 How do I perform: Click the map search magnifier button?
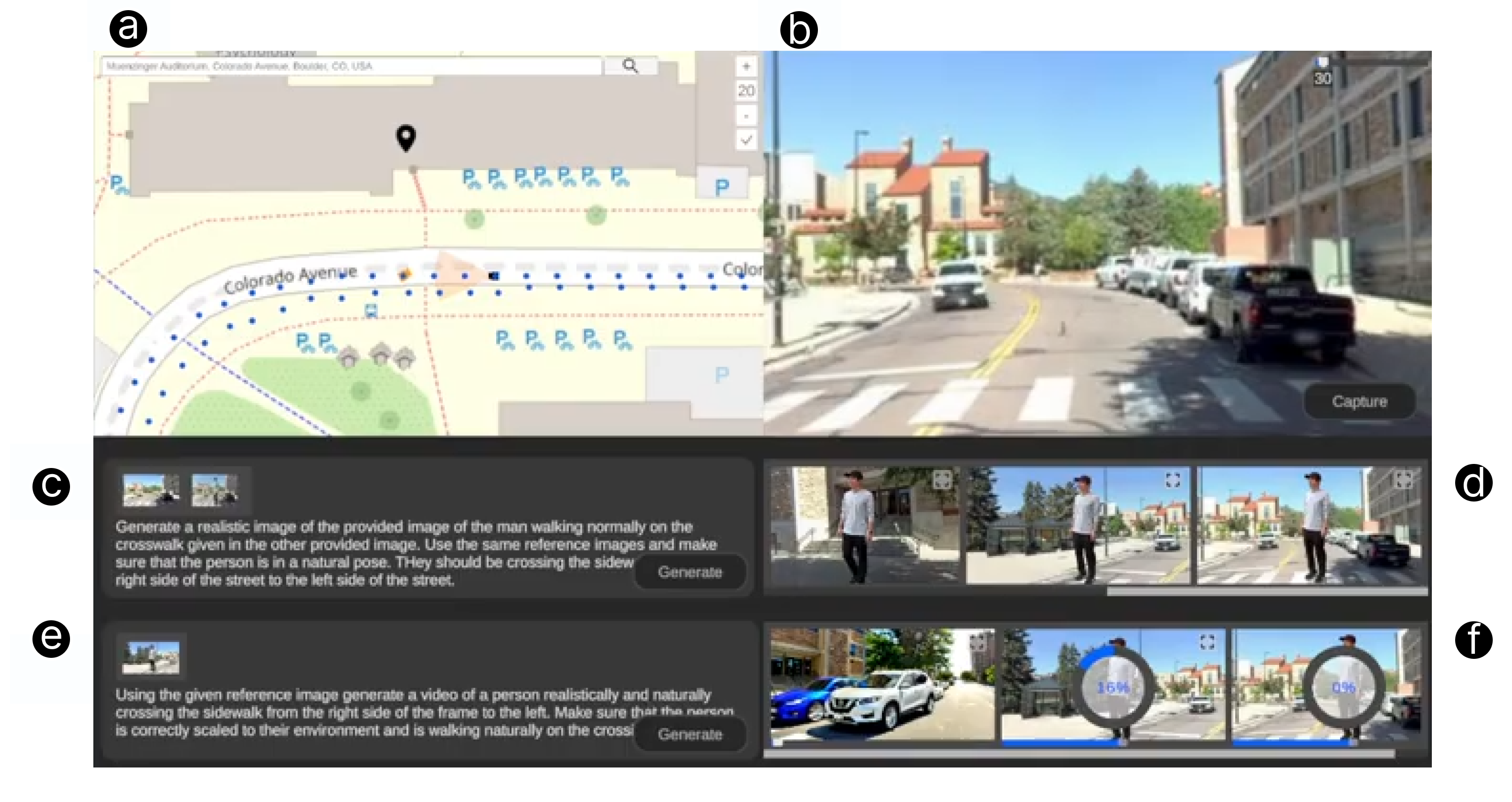pos(630,65)
